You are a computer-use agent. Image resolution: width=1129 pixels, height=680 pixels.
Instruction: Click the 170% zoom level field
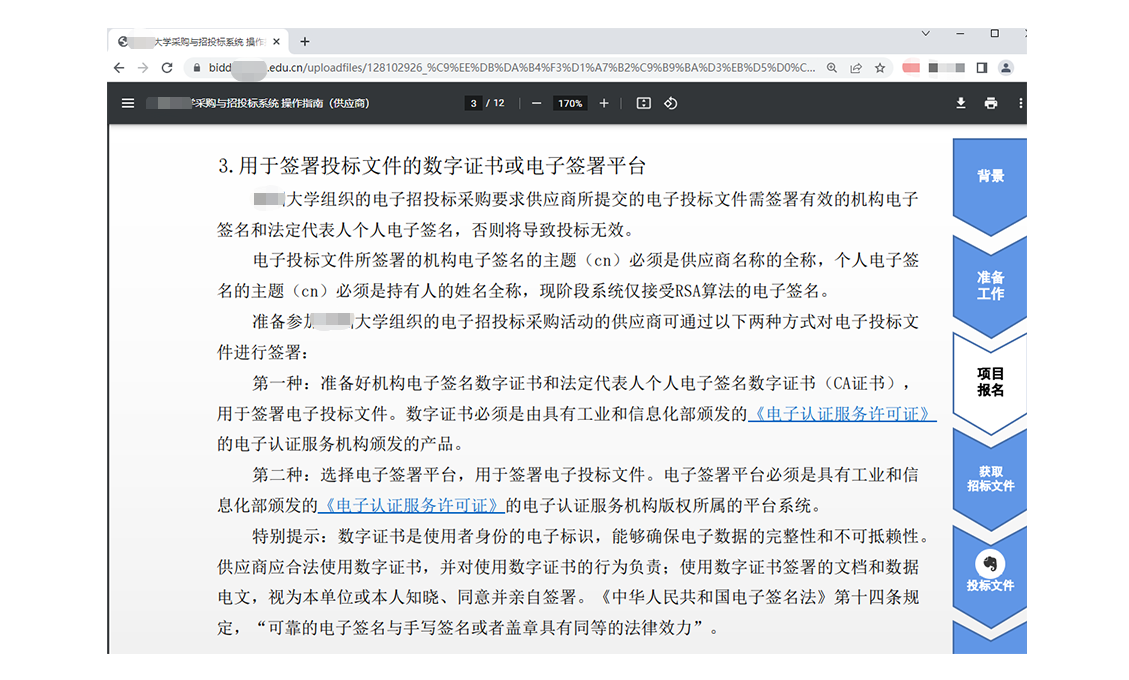[x=570, y=103]
